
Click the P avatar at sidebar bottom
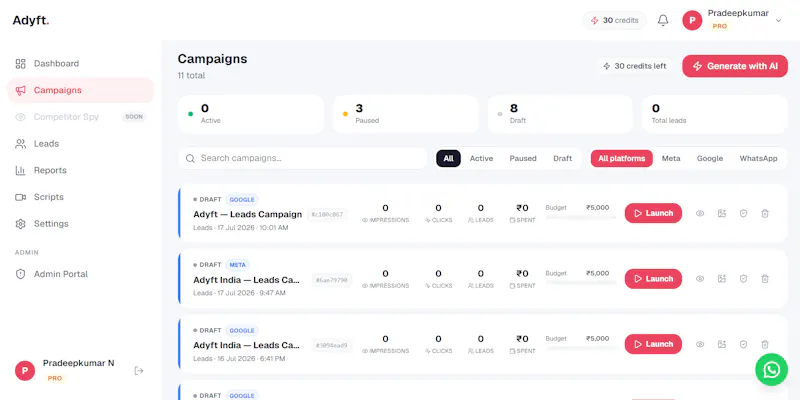coord(25,370)
